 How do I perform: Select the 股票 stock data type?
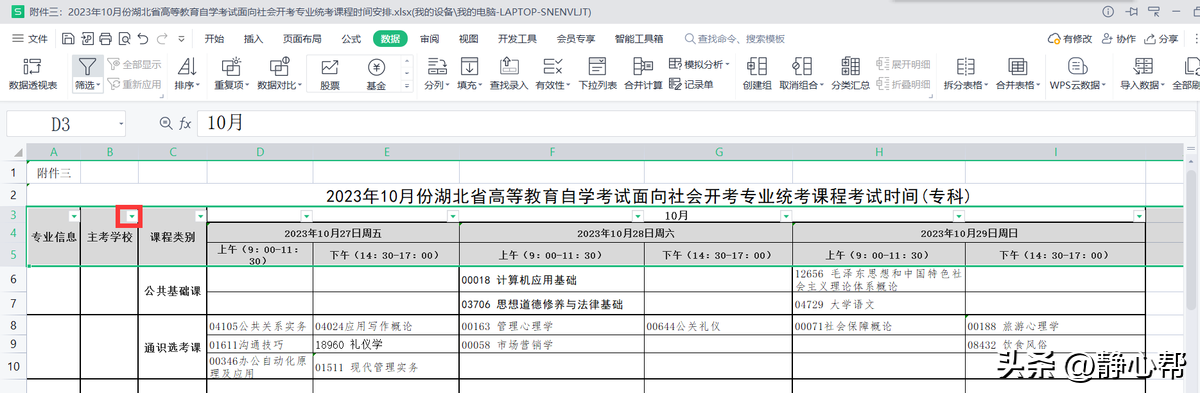pyautogui.click(x=329, y=74)
